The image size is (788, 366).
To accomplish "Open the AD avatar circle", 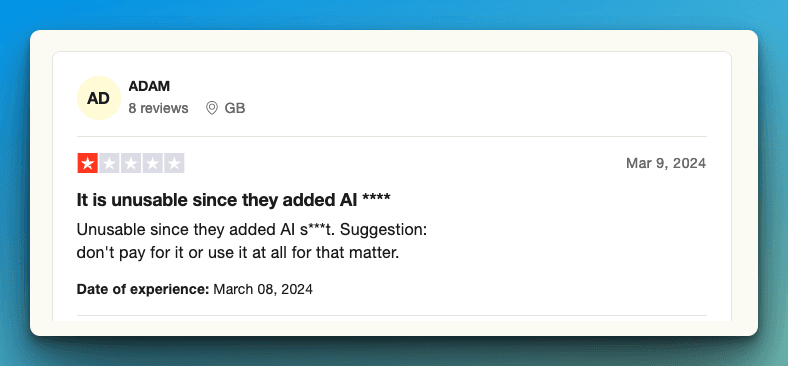I will coord(98,98).
